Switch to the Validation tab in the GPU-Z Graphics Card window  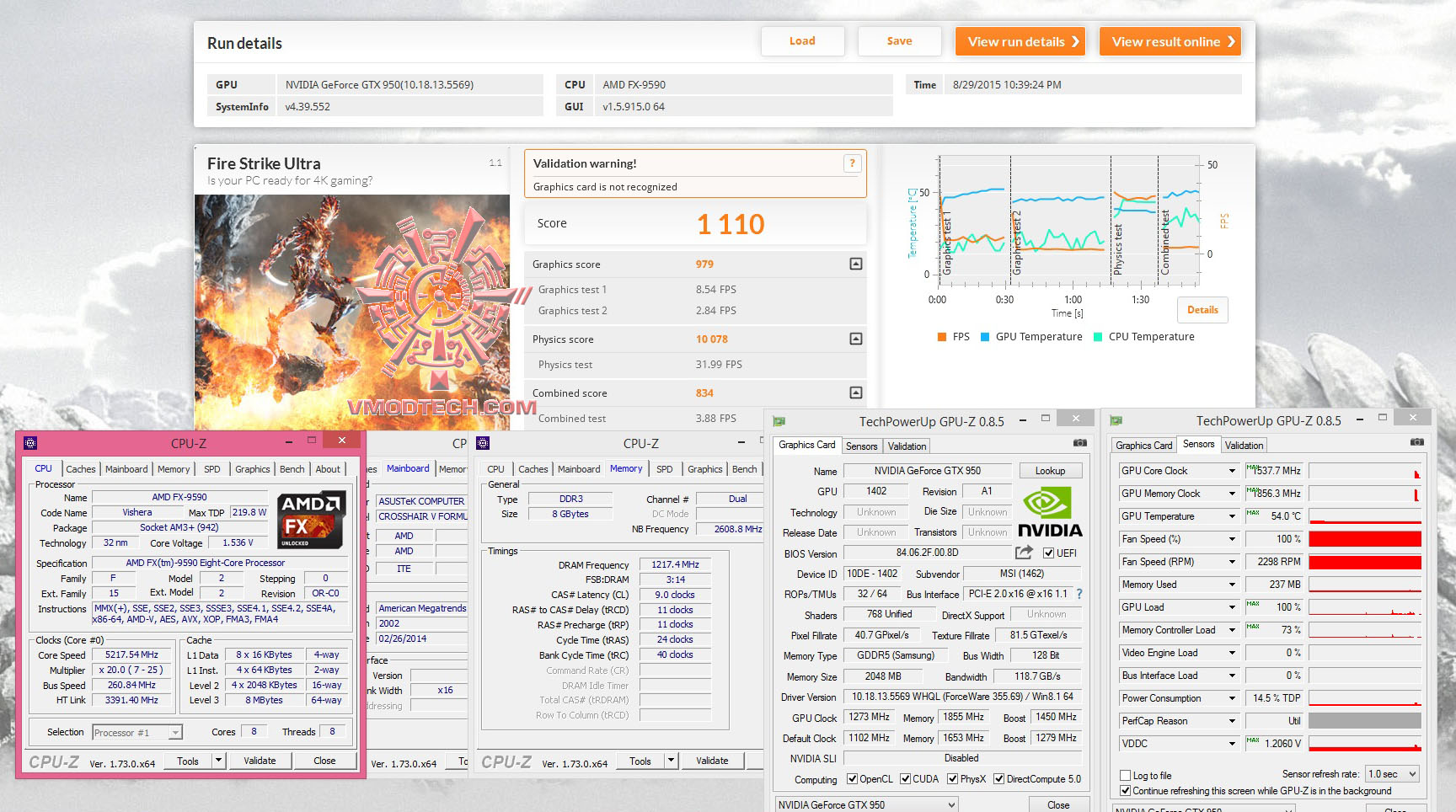pos(907,446)
